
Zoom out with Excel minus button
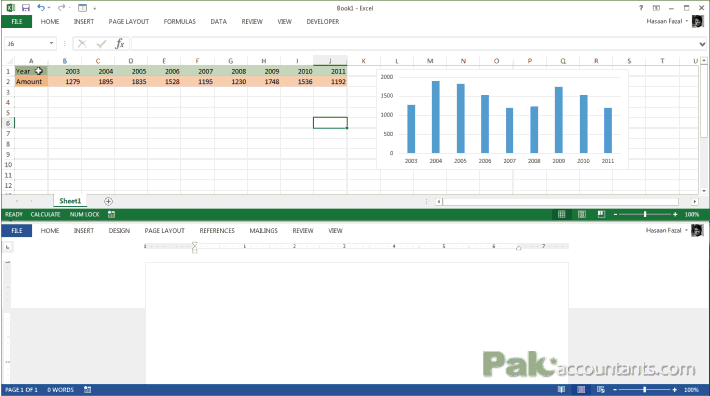(615, 215)
